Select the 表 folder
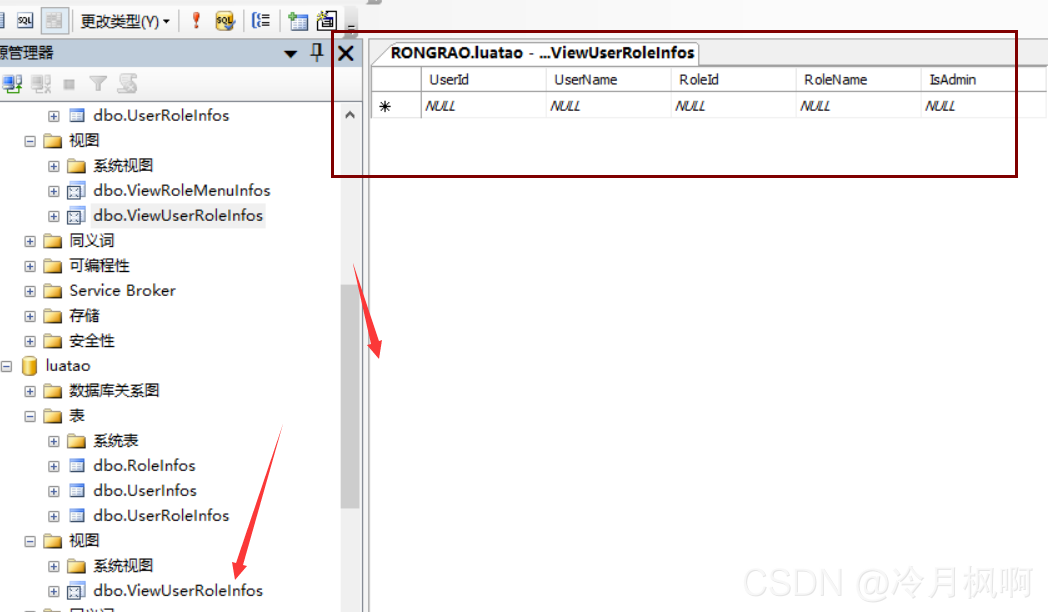This screenshot has width=1048, height=612. tap(77, 416)
